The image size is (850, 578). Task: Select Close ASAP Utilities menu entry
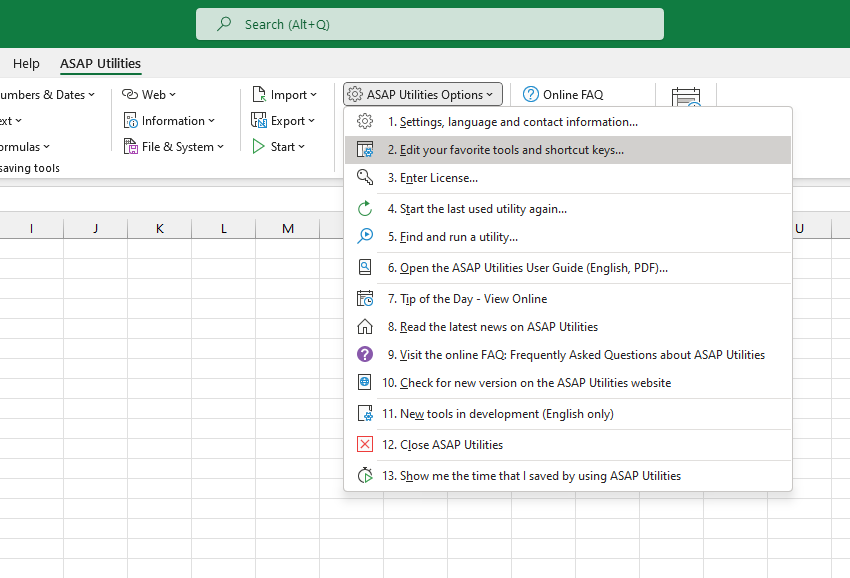pos(568,444)
